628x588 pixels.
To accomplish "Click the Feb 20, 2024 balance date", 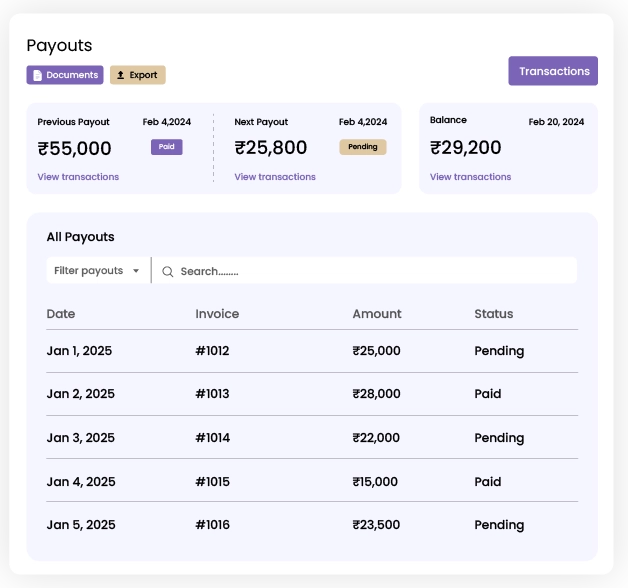I will point(556,122).
